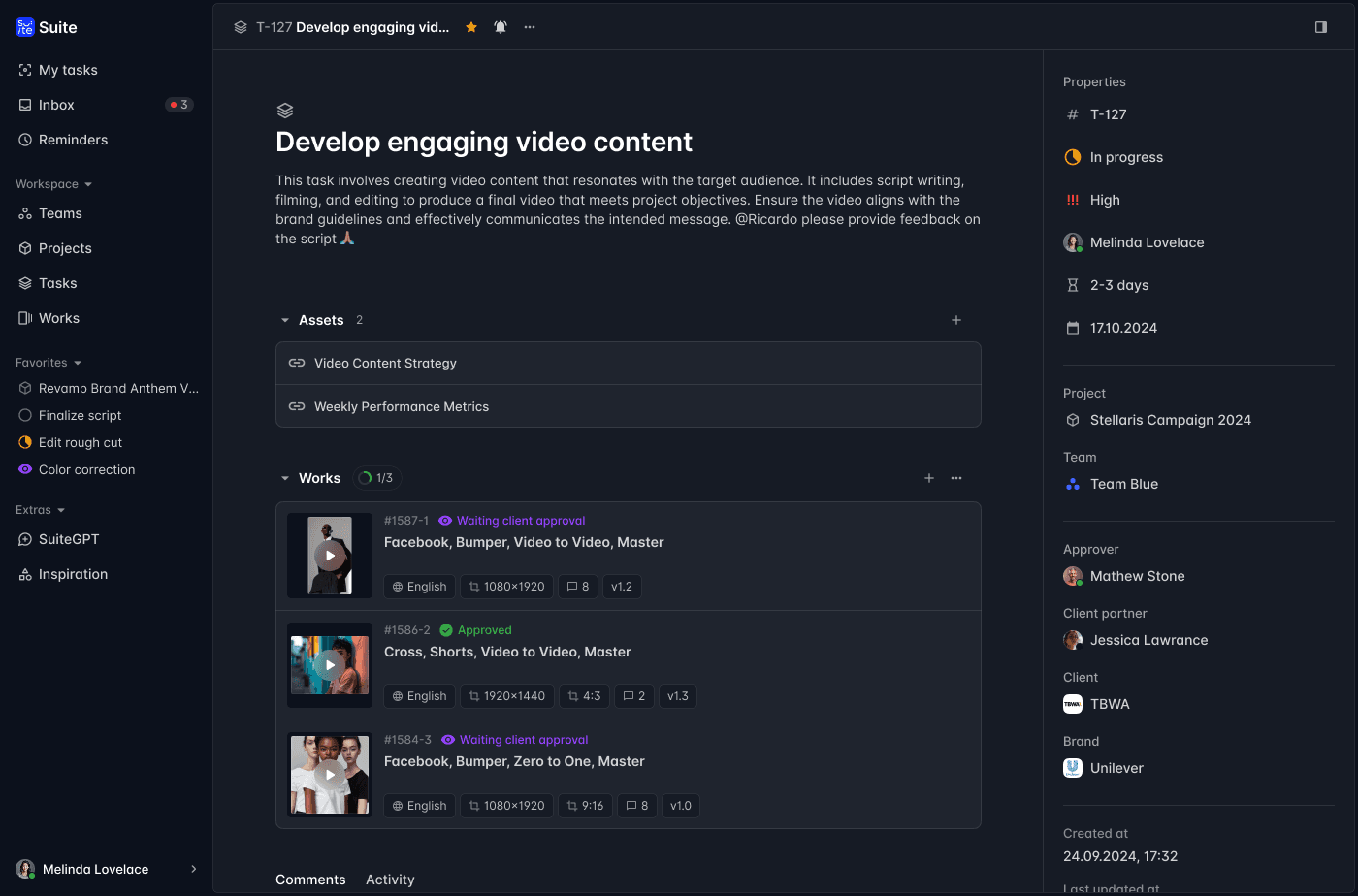Image resolution: width=1358 pixels, height=896 pixels.
Task: Switch to the Activity tab
Action: (x=390, y=880)
